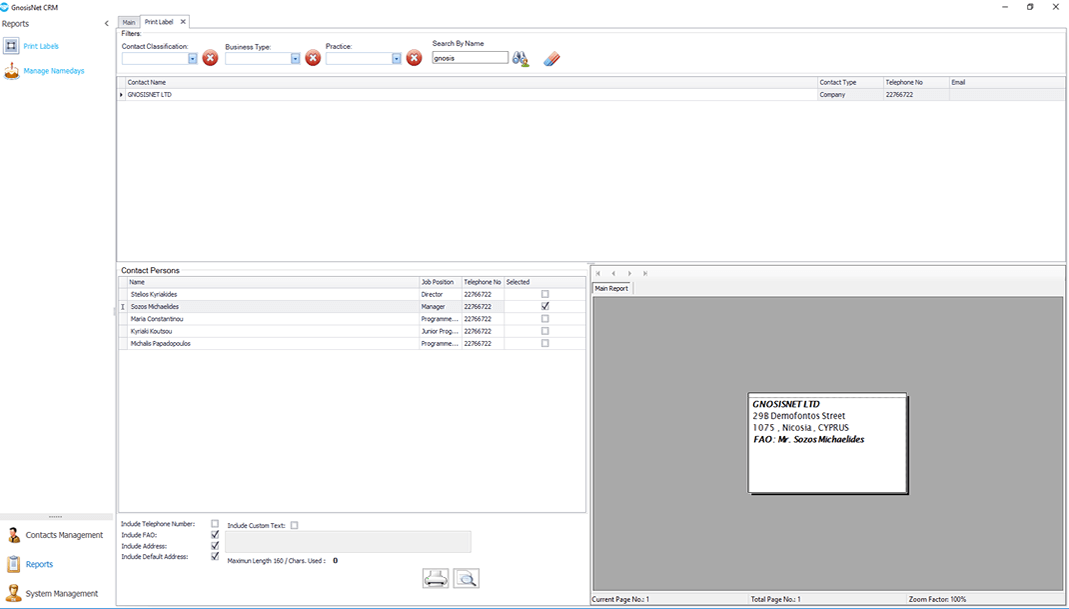Toggle the Include FAO checkbox
The image size is (1069, 609).
215,535
